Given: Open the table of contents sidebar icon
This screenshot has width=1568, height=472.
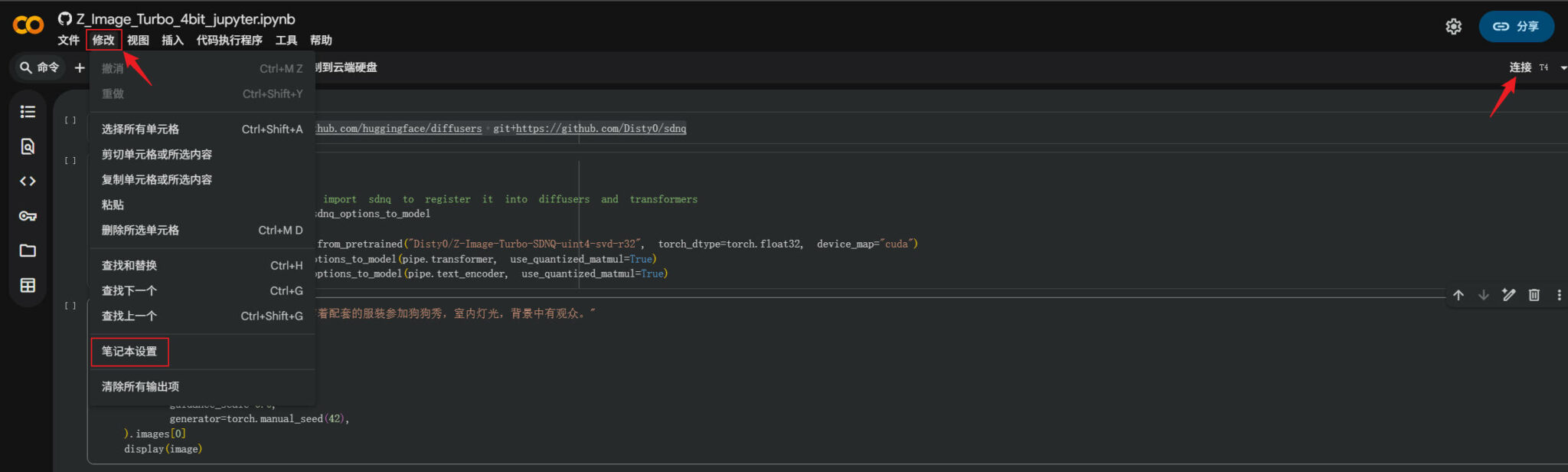Looking at the screenshot, I should (28, 112).
